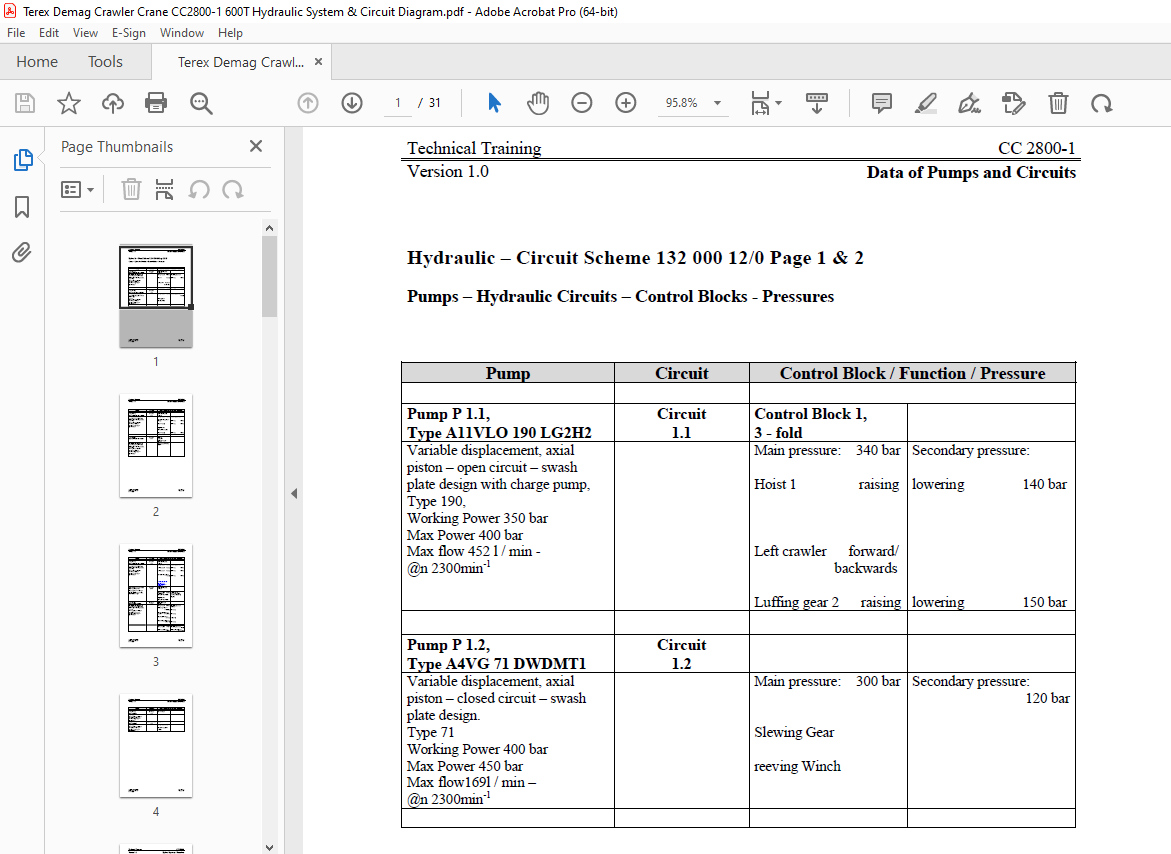
Task: Select page 1 thumbnail
Action: [156, 296]
